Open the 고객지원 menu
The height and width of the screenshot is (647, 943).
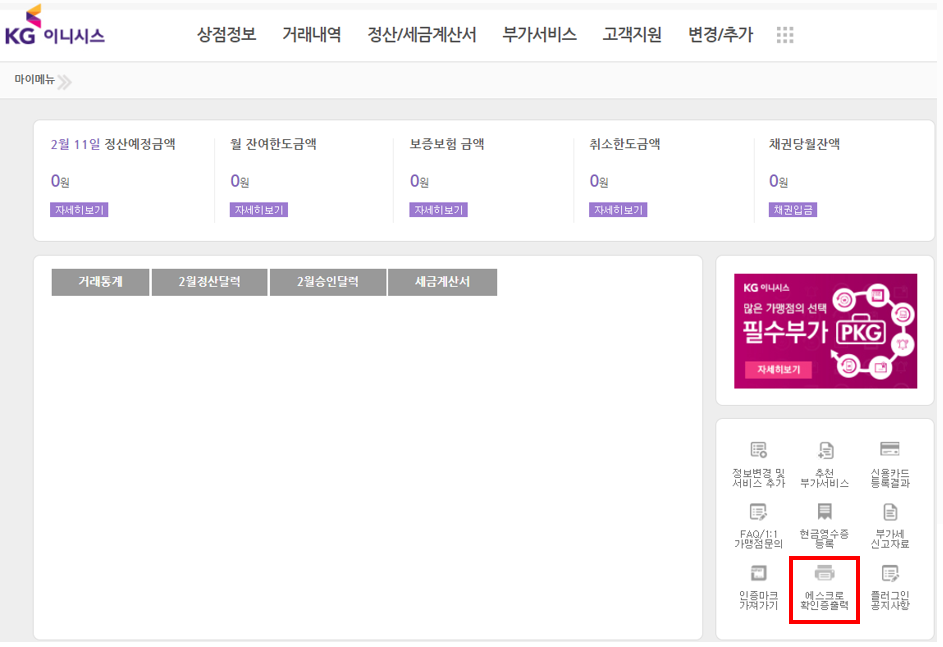pyautogui.click(x=632, y=35)
